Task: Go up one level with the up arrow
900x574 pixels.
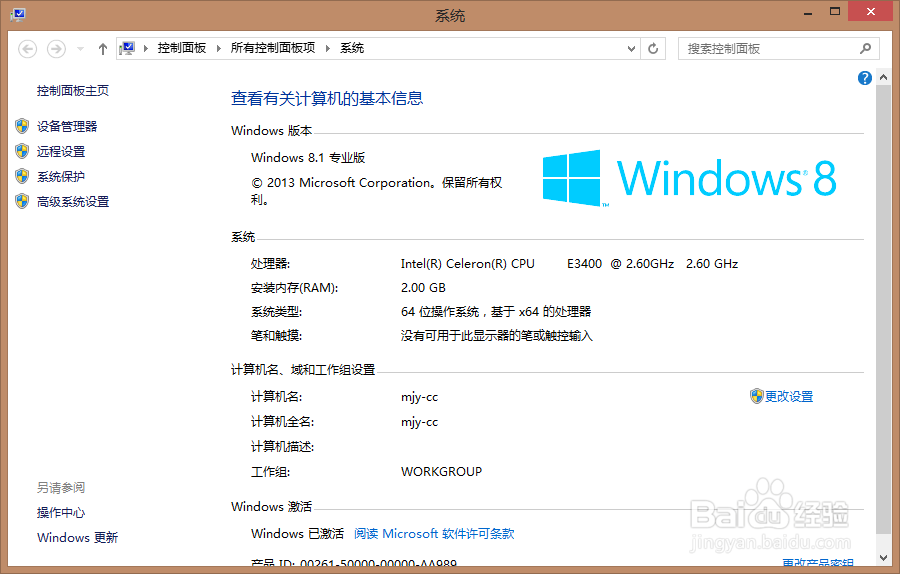Action: pos(103,49)
